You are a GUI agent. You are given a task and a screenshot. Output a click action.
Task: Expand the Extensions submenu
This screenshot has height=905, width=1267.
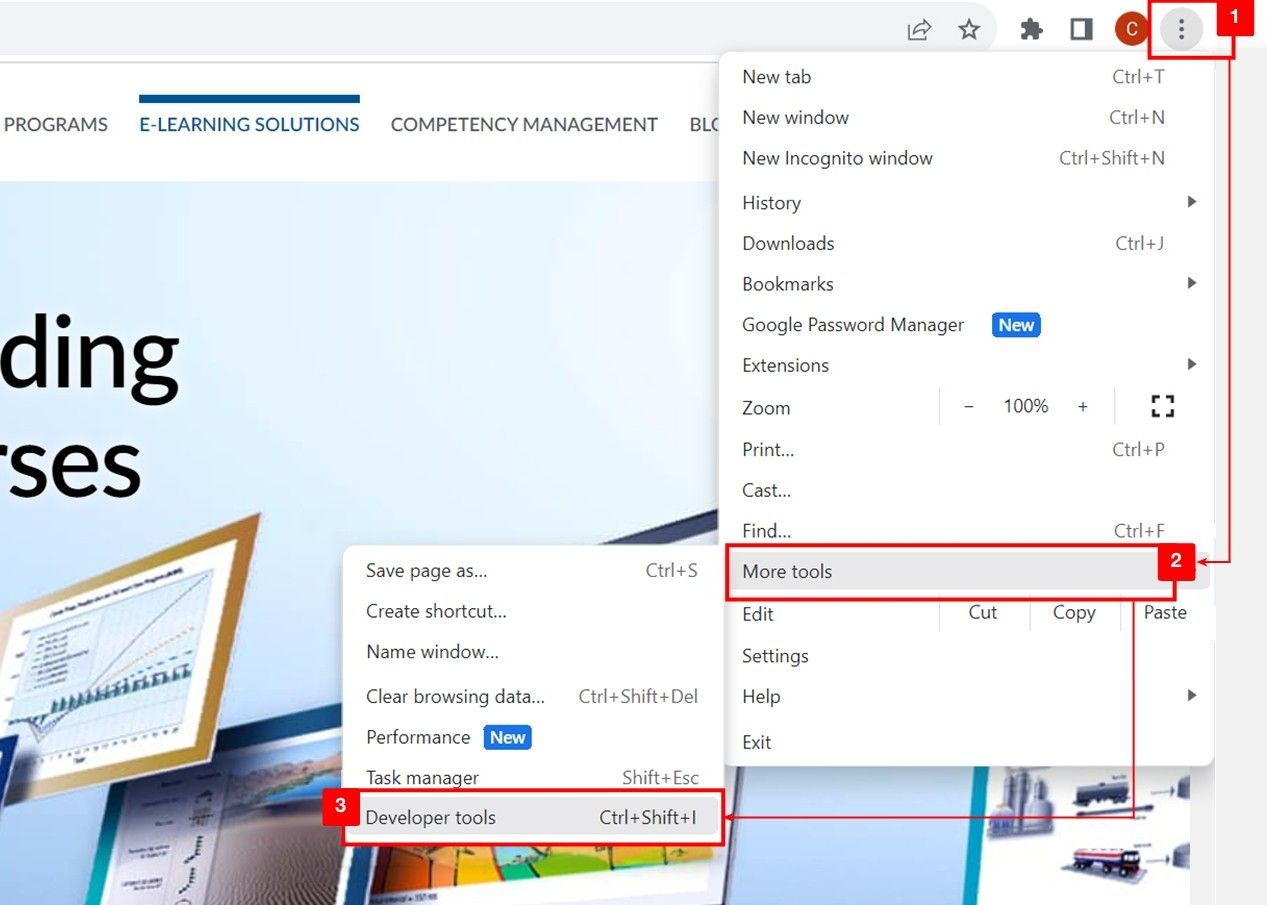(966, 365)
